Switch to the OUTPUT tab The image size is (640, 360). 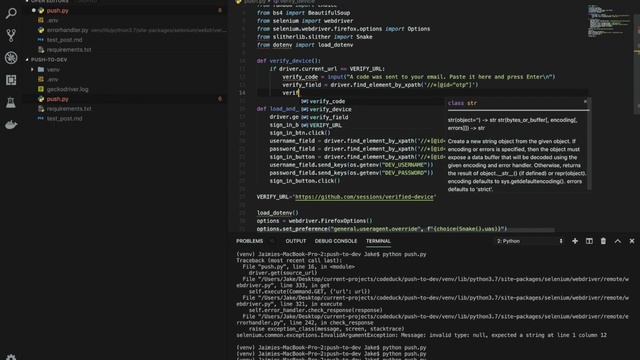pos(296,241)
